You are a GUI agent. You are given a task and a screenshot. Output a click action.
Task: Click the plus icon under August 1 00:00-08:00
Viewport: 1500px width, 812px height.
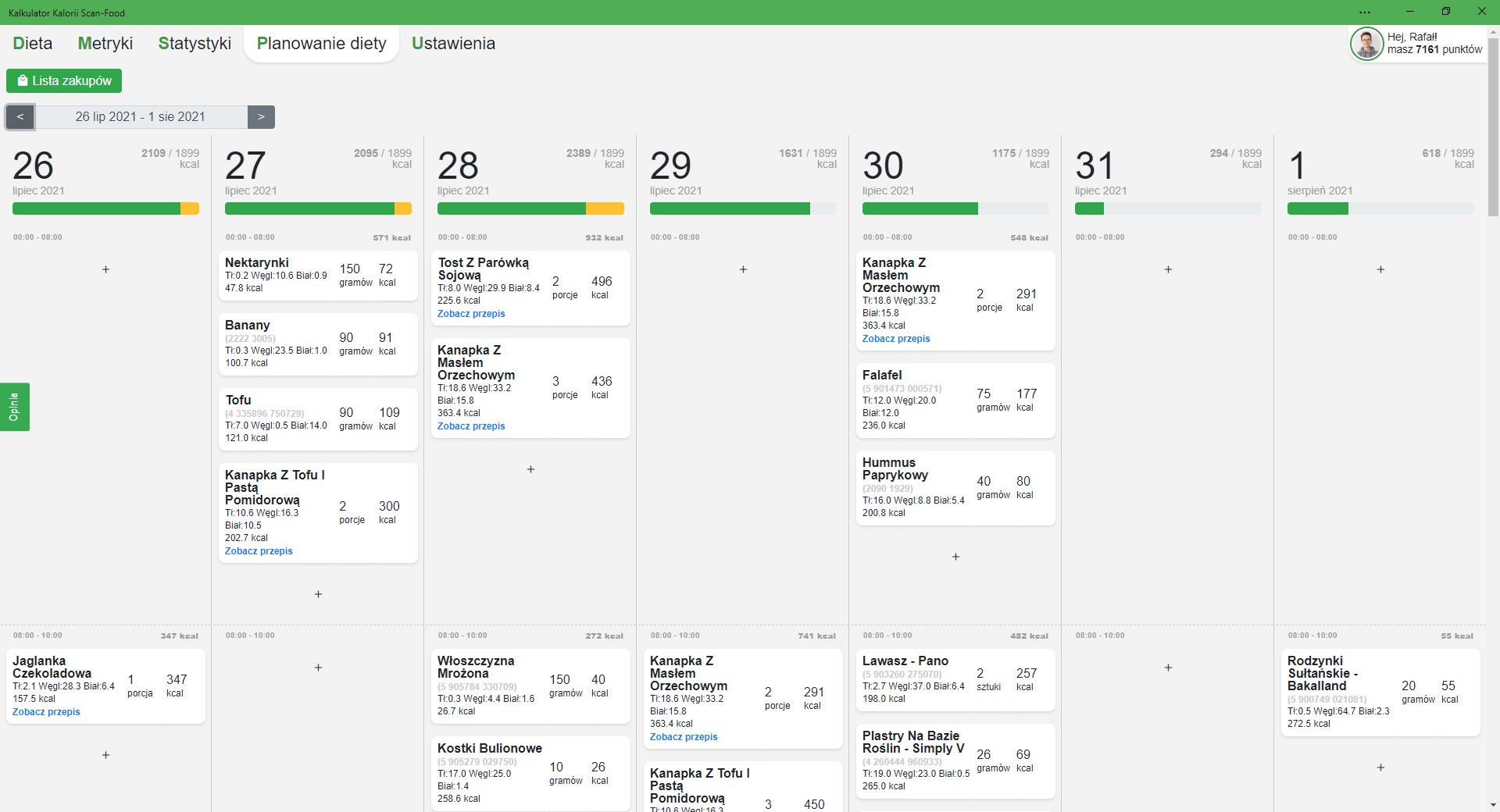(x=1380, y=269)
